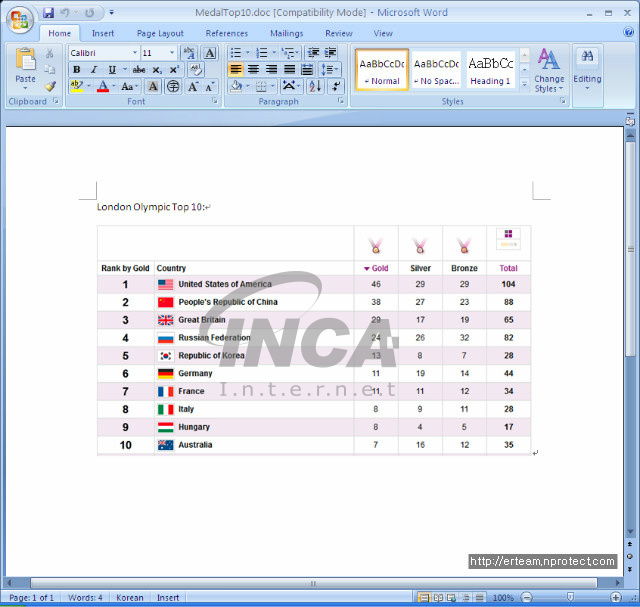
Task: Apply numbered list
Action: tap(262, 53)
